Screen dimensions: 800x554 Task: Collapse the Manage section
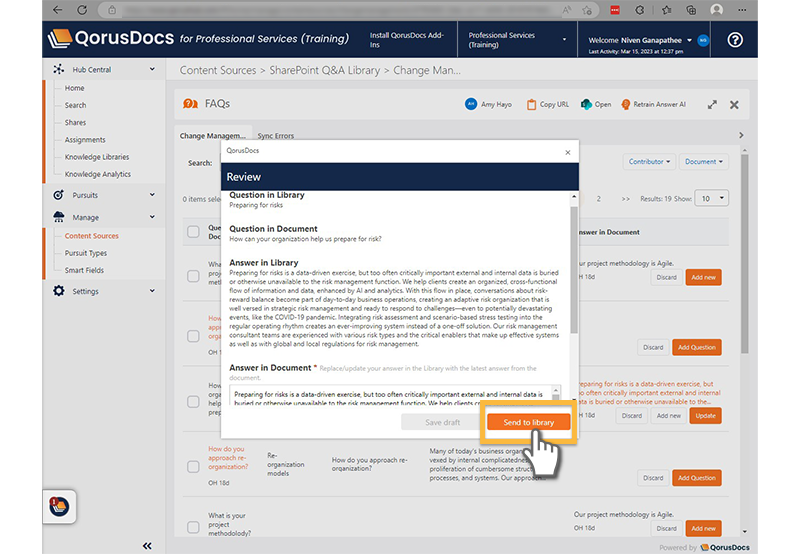(x=152, y=217)
